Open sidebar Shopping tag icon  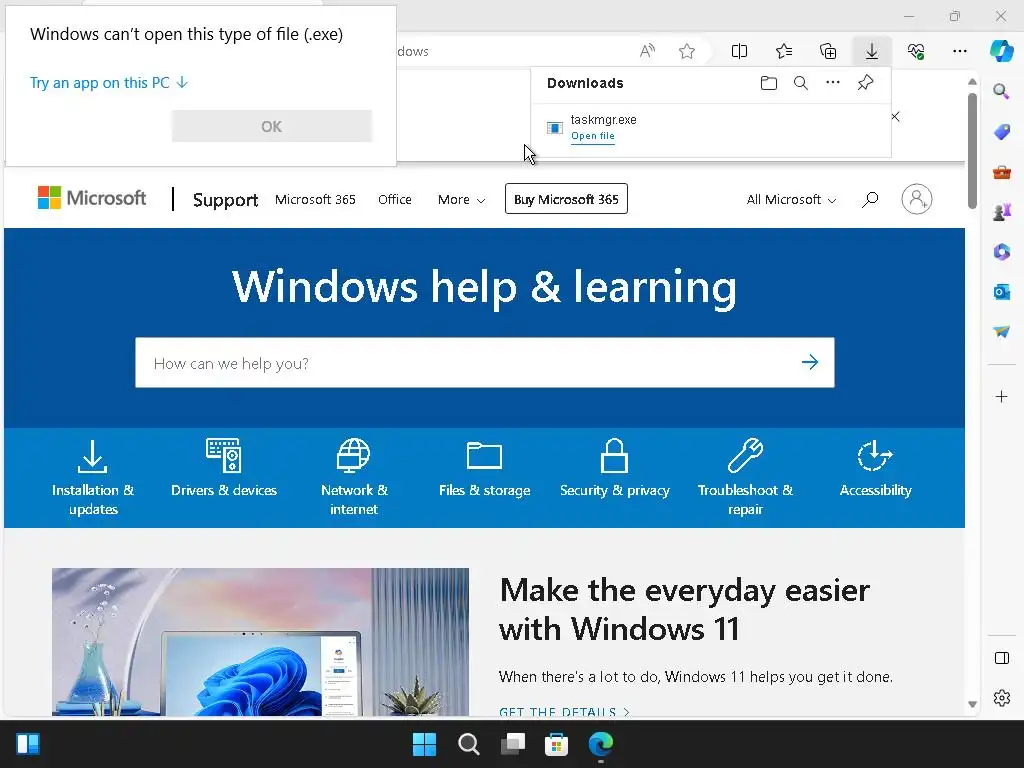(x=1001, y=132)
